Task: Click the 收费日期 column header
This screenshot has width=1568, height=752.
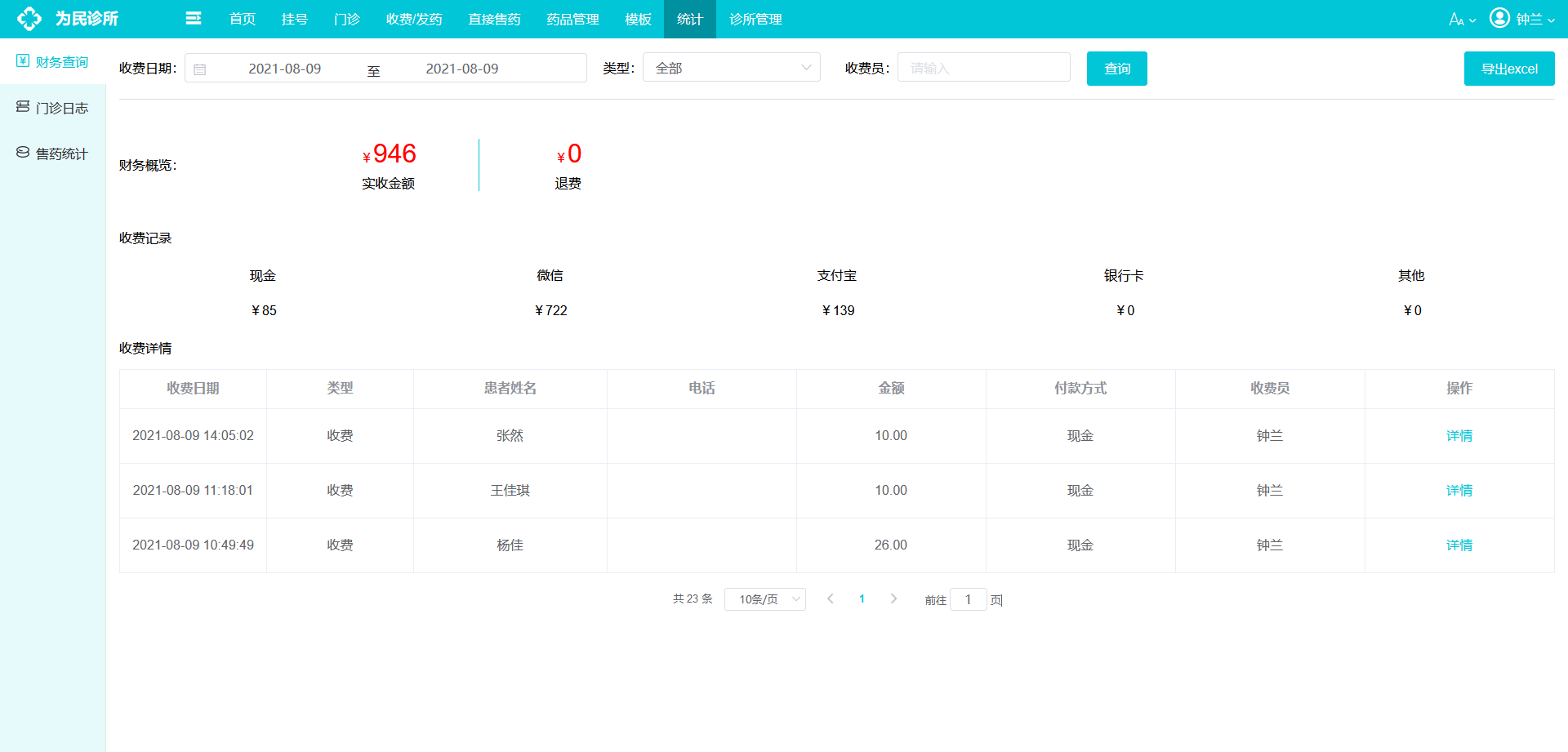Action: [x=194, y=389]
